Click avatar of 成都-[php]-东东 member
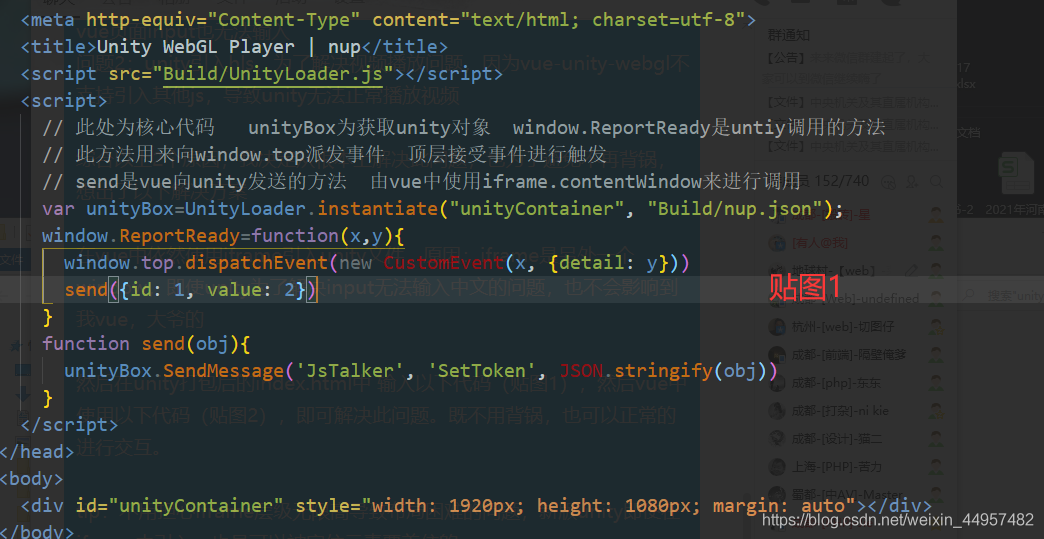The width and height of the screenshot is (1044, 539). [776, 383]
